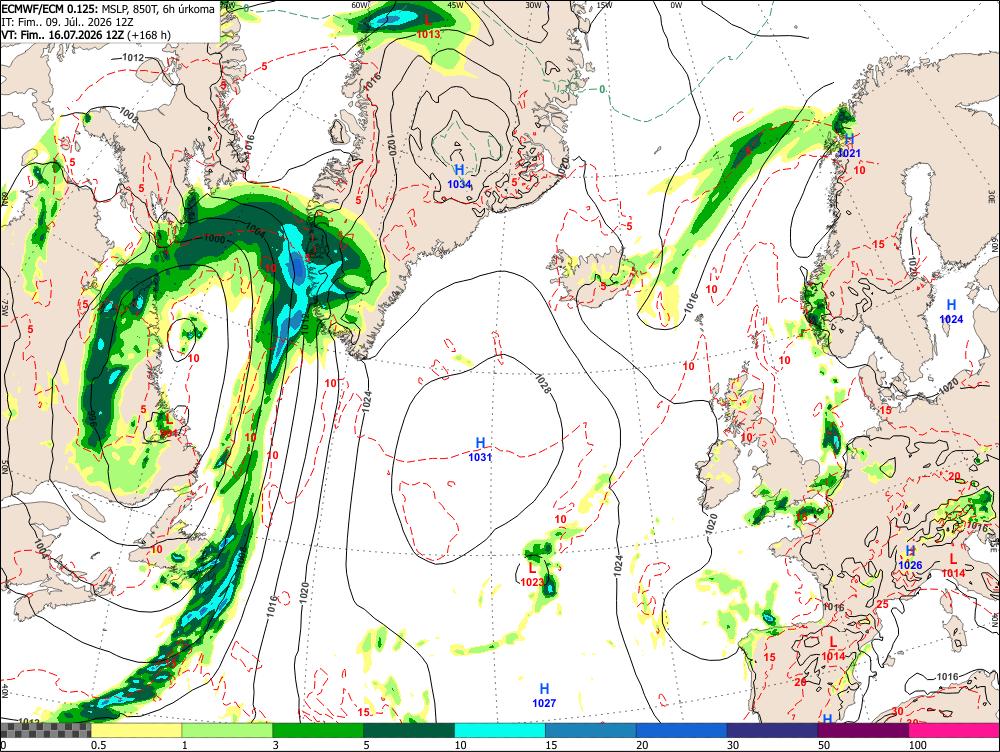Select the L 1014 low over Spain
The width and height of the screenshot is (1000, 752).
click(833, 649)
